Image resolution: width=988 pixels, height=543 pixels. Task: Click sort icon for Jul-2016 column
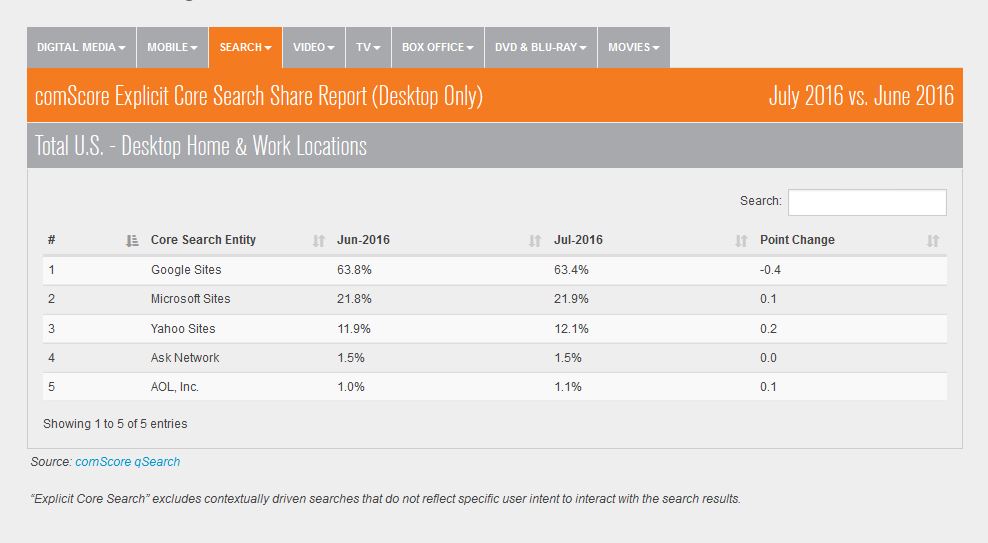[x=741, y=241]
